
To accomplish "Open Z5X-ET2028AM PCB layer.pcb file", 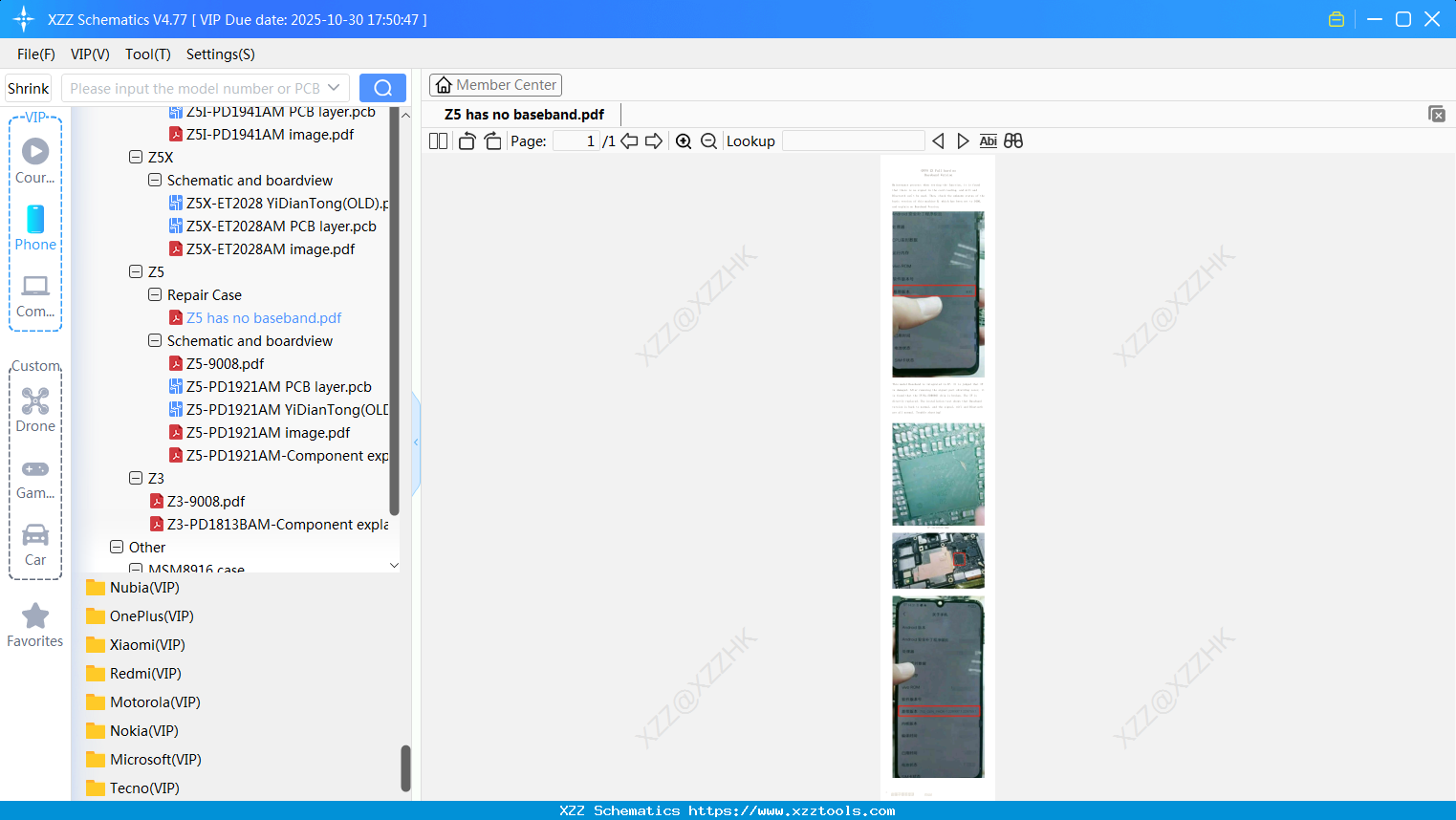I will [281, 227].
